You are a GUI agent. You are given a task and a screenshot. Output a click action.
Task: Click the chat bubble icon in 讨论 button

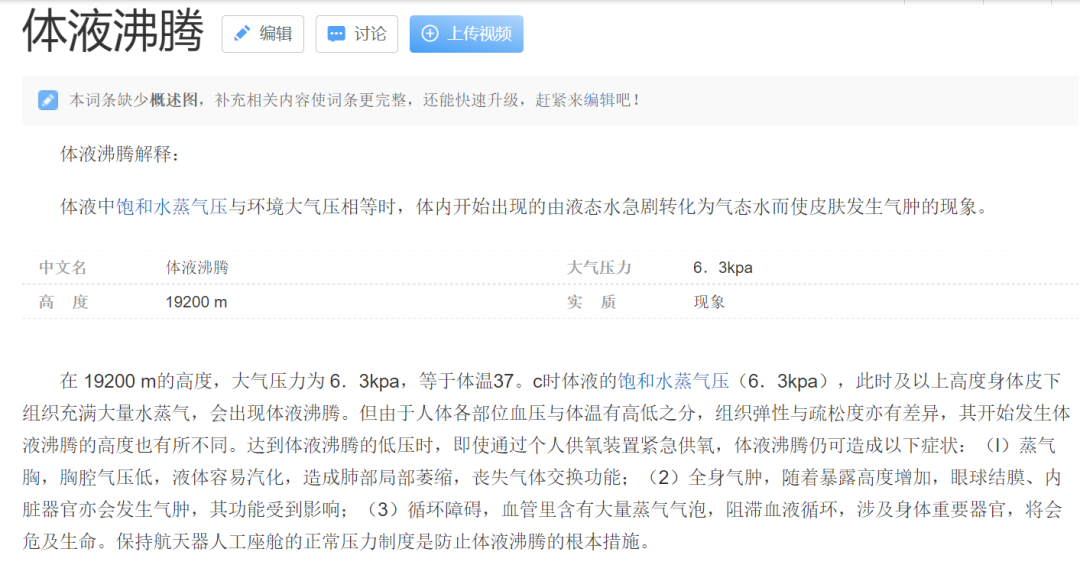[x=336, y=34]
